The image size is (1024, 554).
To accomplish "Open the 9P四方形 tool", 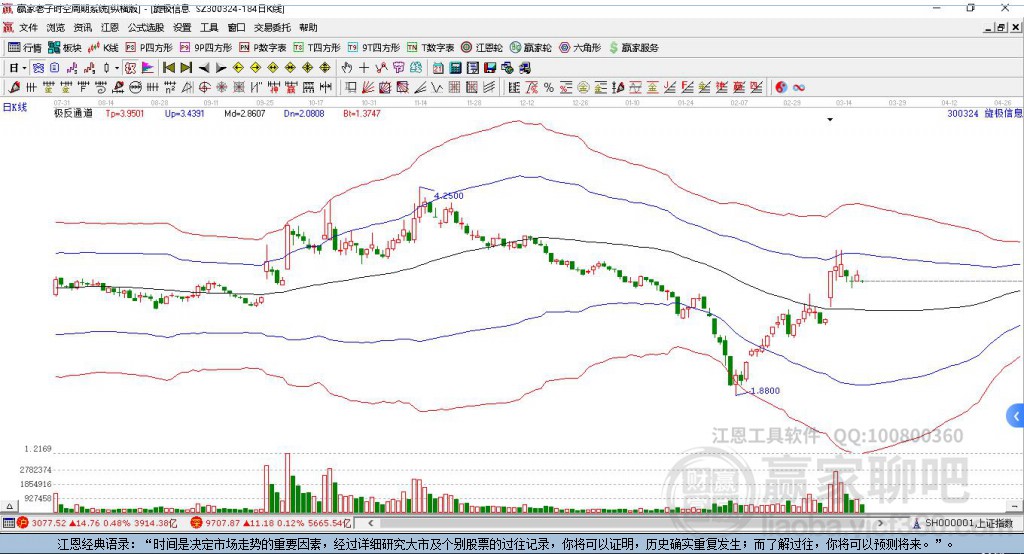I will click(206, 48).
